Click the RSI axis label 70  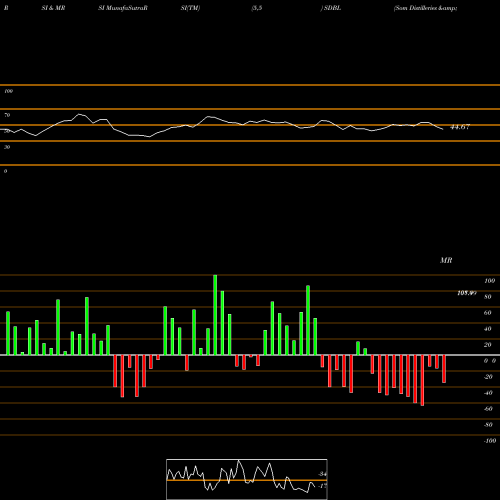pos(7,115)
